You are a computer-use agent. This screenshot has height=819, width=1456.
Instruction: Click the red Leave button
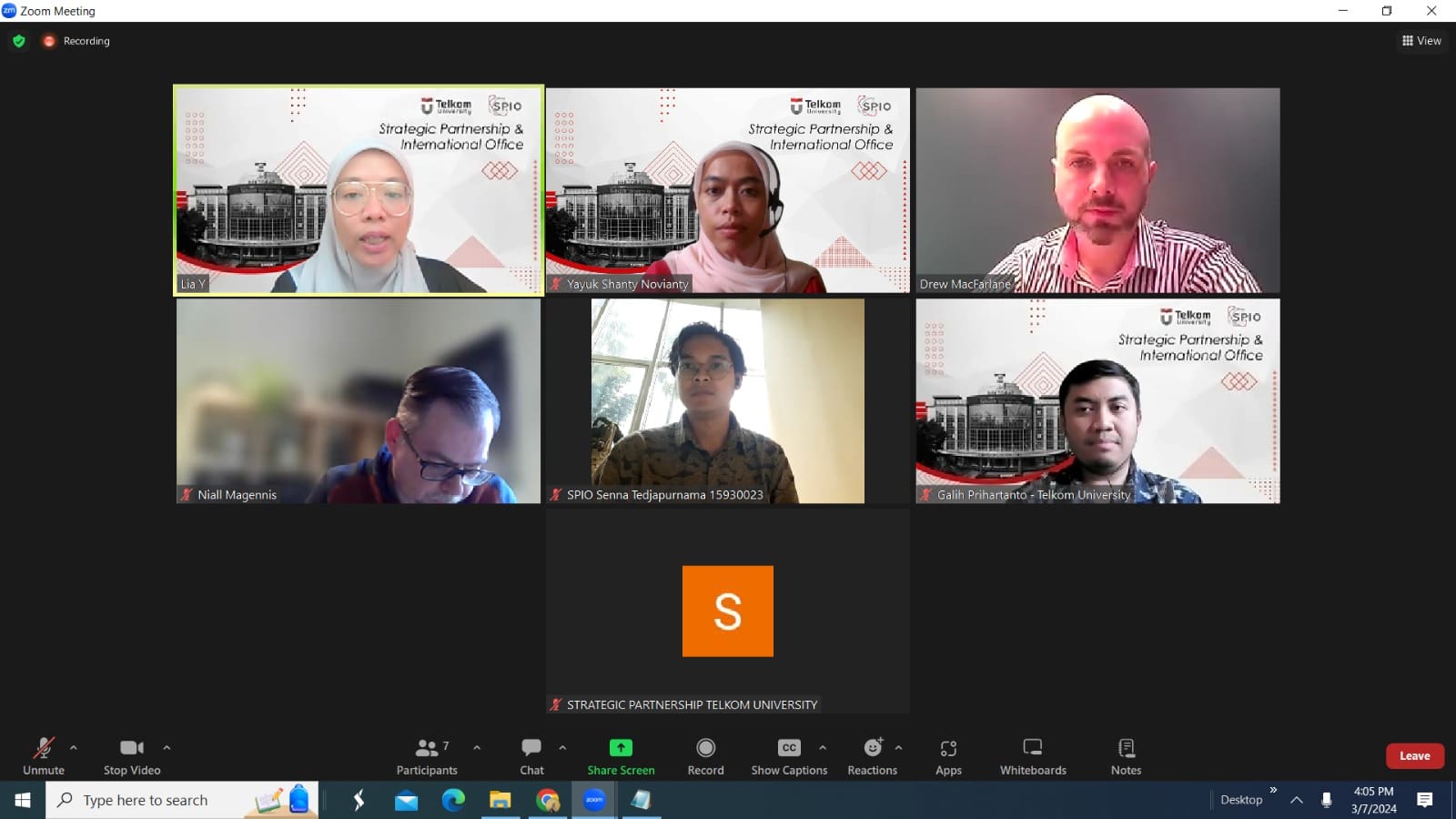coord(1414,756)
